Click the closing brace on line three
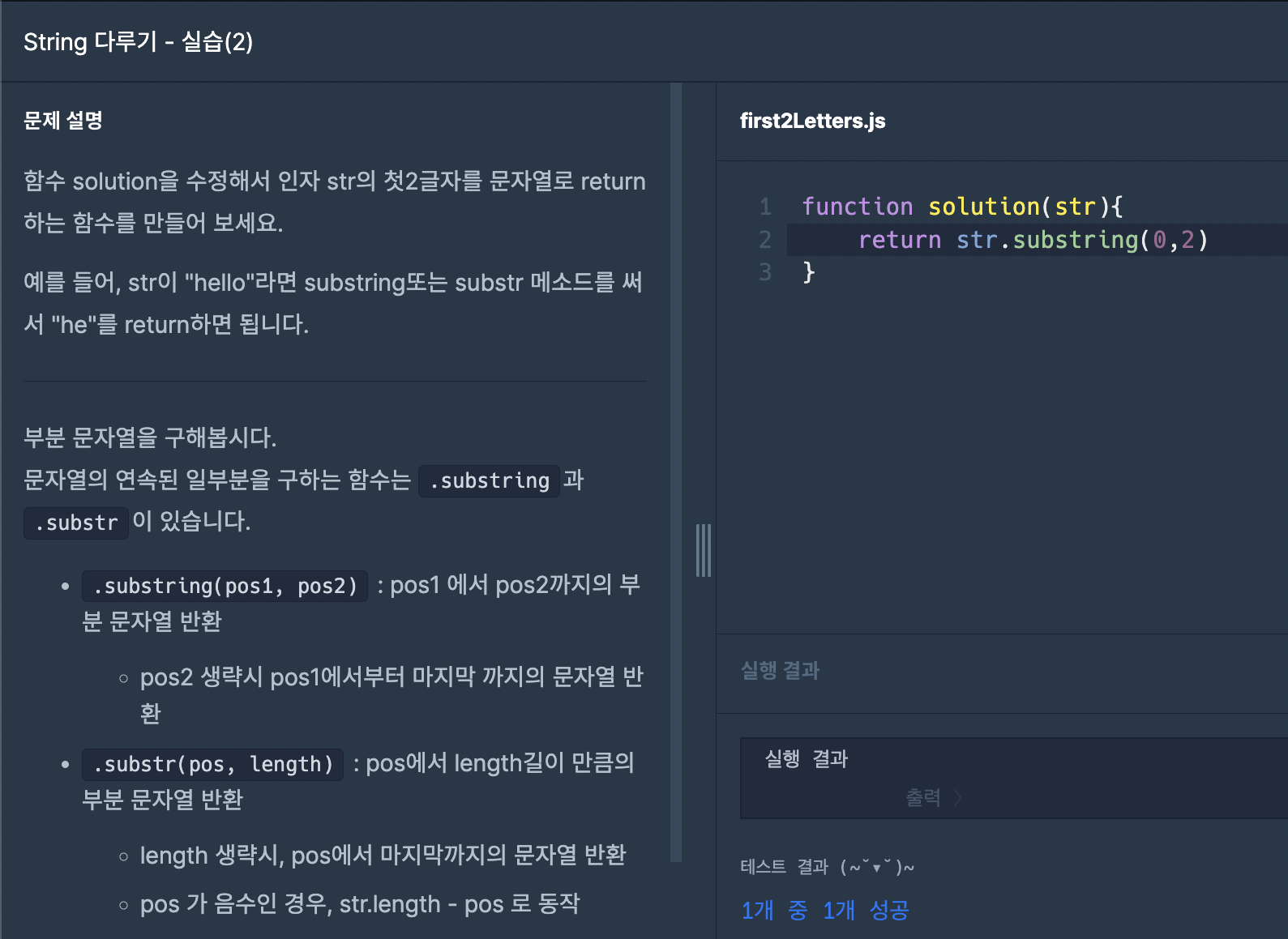1288x939 pixels. point(808,272)
